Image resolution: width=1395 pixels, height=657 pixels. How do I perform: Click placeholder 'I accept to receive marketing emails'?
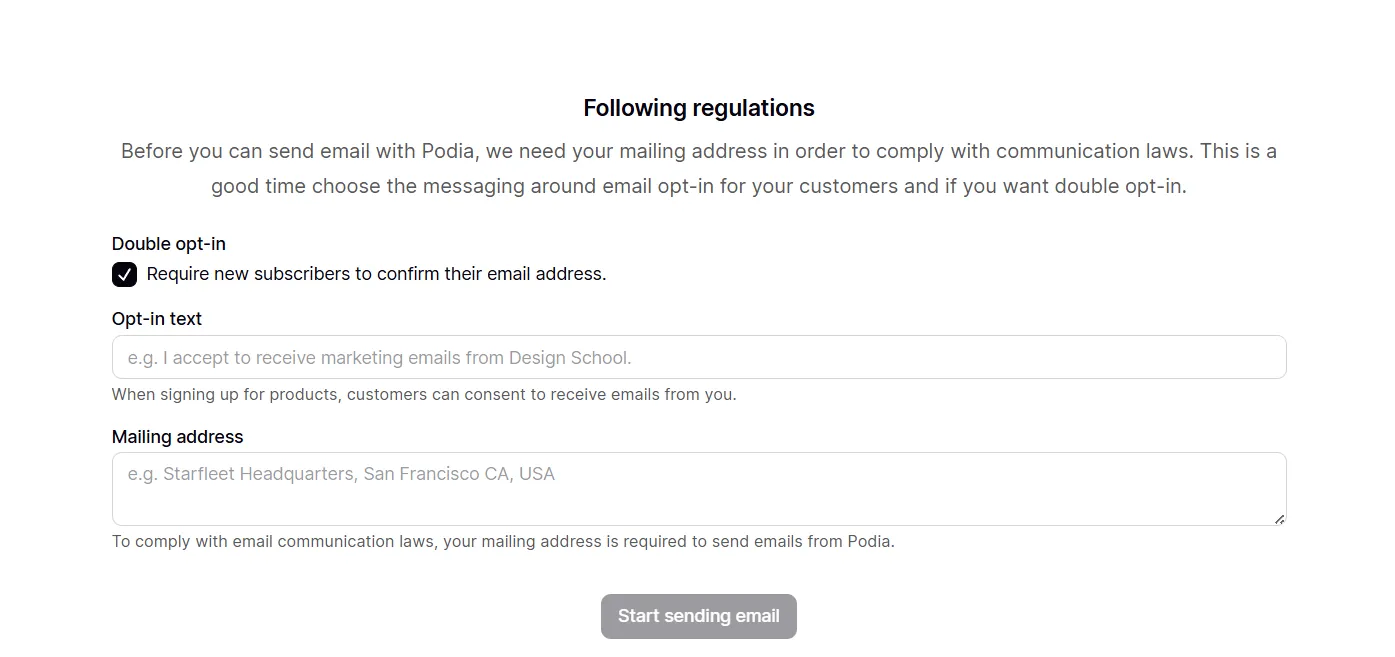380,358
